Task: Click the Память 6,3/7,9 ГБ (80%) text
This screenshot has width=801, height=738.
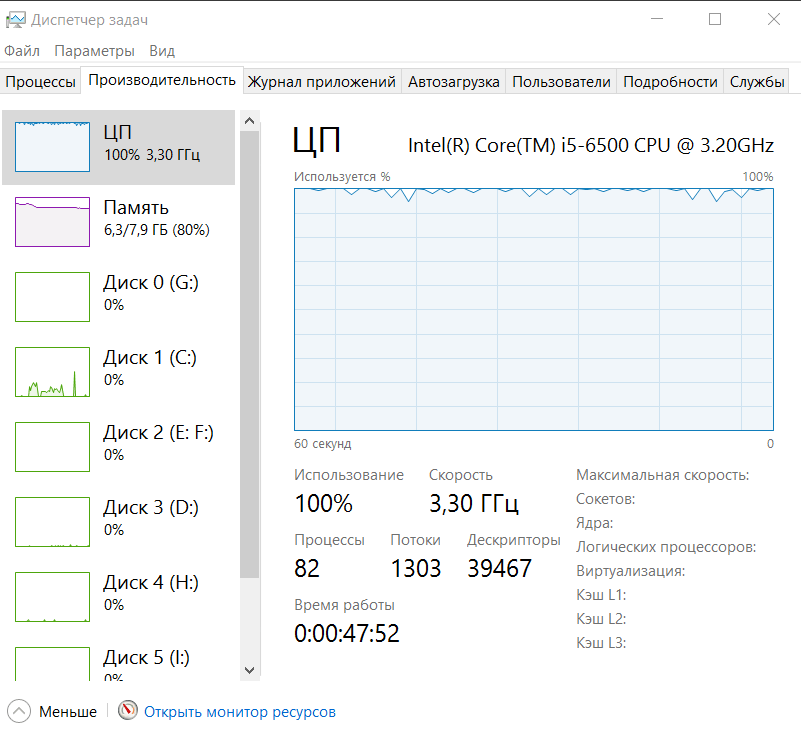Action: (x=156, y=218)
